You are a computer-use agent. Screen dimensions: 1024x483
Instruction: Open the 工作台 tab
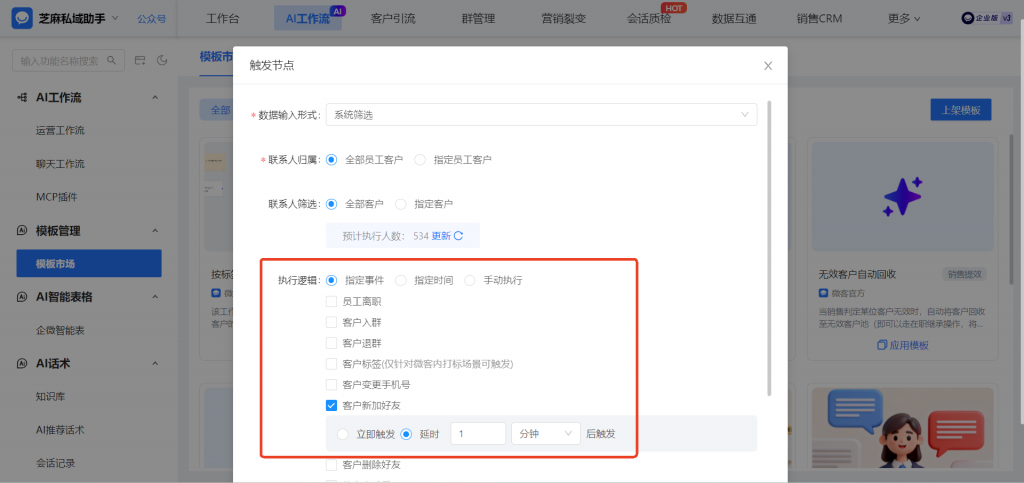[222, 19]
